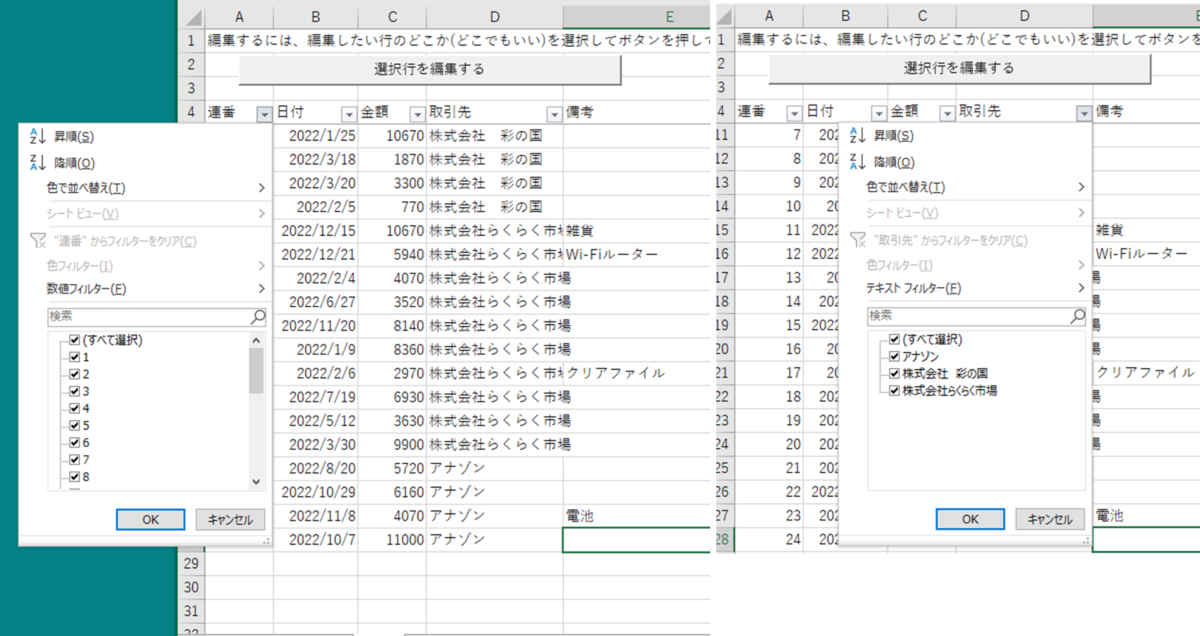Click the clear-filter funnel icon for 取引先
Viewport: 1200px width, 636px height.
[x=857, y=240]
